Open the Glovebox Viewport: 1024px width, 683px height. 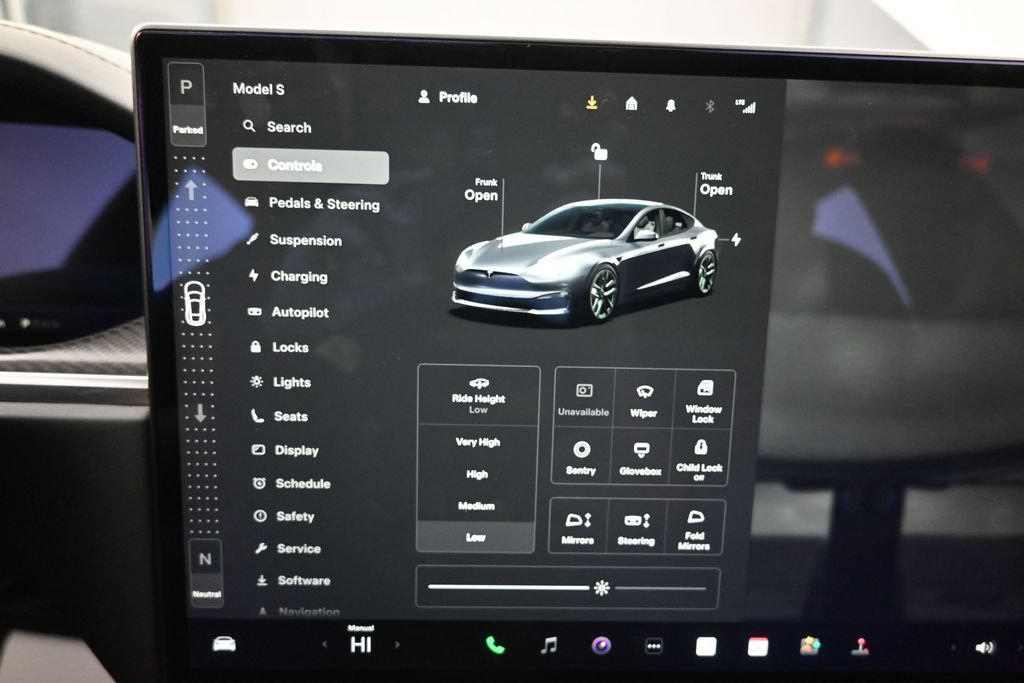641,459
